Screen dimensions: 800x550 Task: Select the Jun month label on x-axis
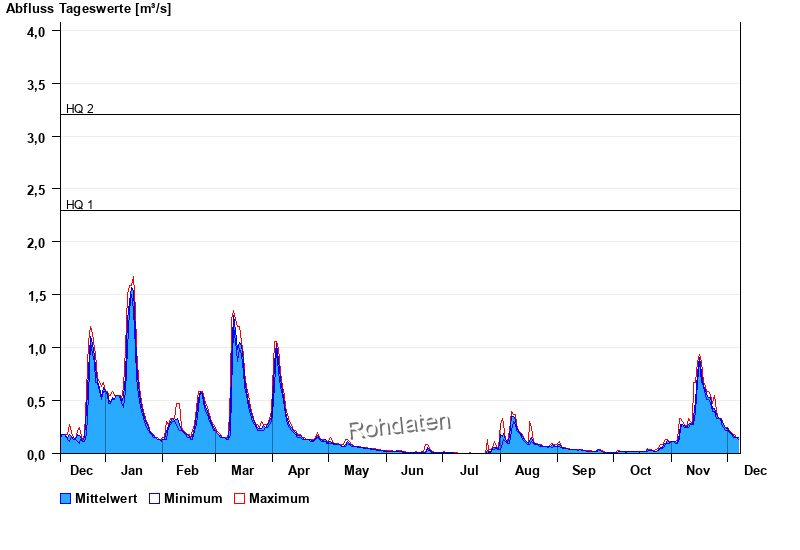pos(413,470)
